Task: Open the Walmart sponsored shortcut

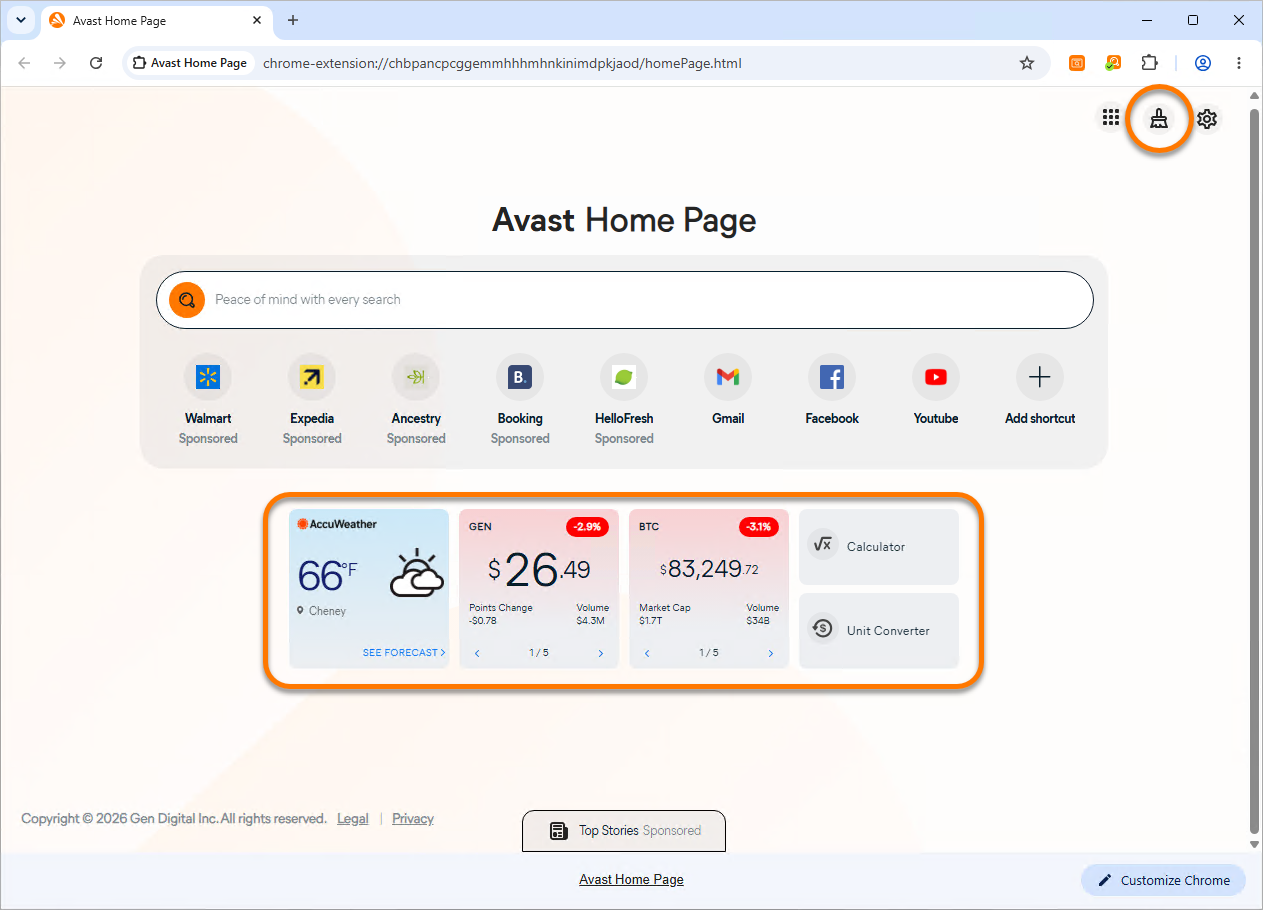Action: click(x=208, y=400)
